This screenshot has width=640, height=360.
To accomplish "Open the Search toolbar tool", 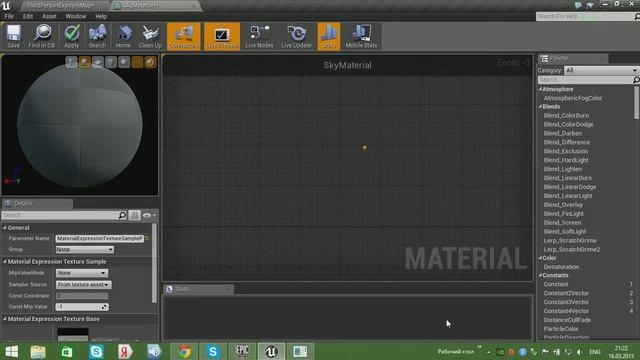I will pos(97,36).
